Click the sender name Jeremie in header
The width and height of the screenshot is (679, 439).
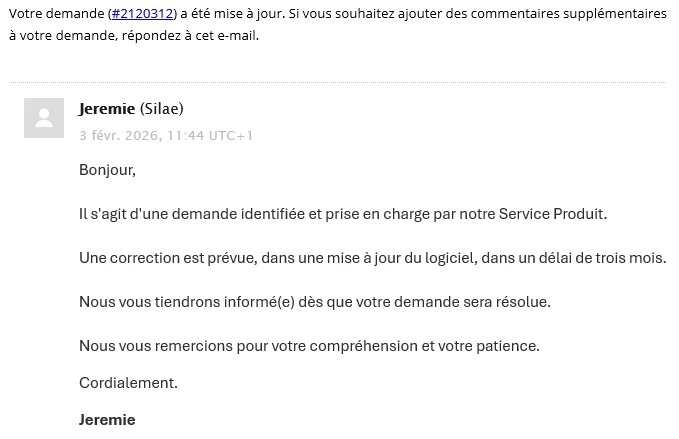pyautogui.click(x=107, y=108)
